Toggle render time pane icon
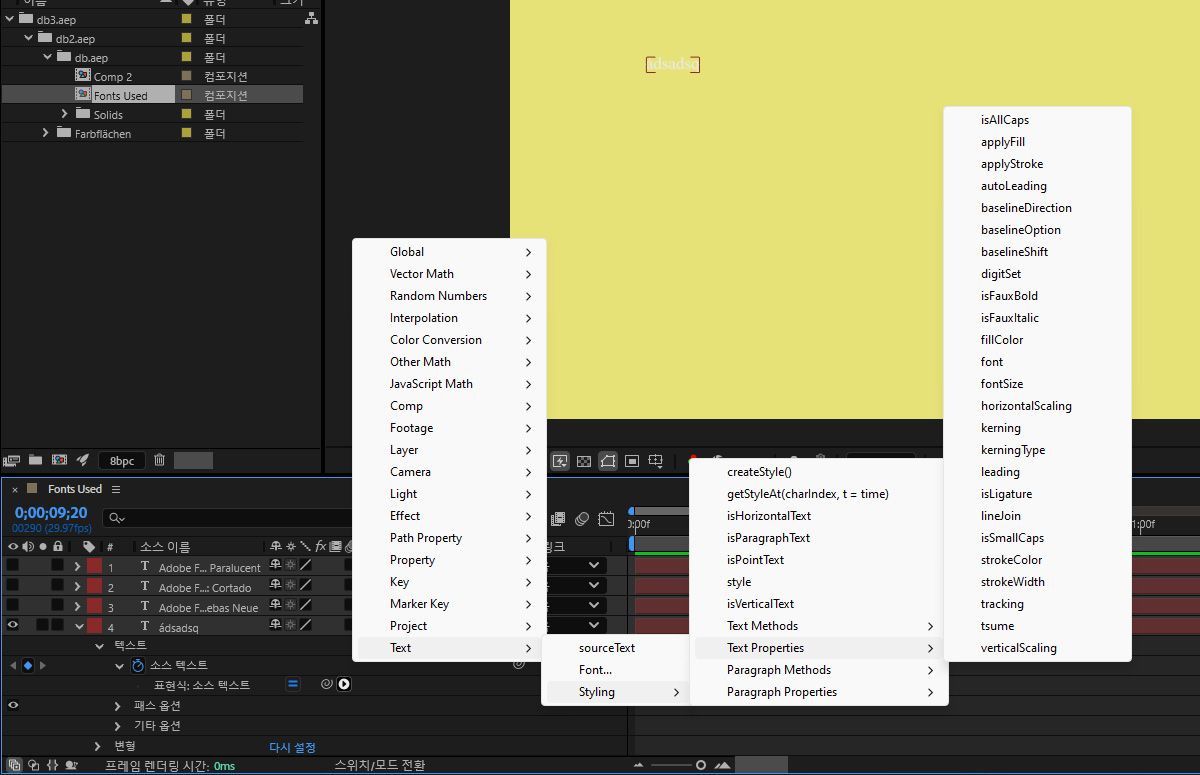Viewport: 1200px width, 775px height. [x=71, y=765]
